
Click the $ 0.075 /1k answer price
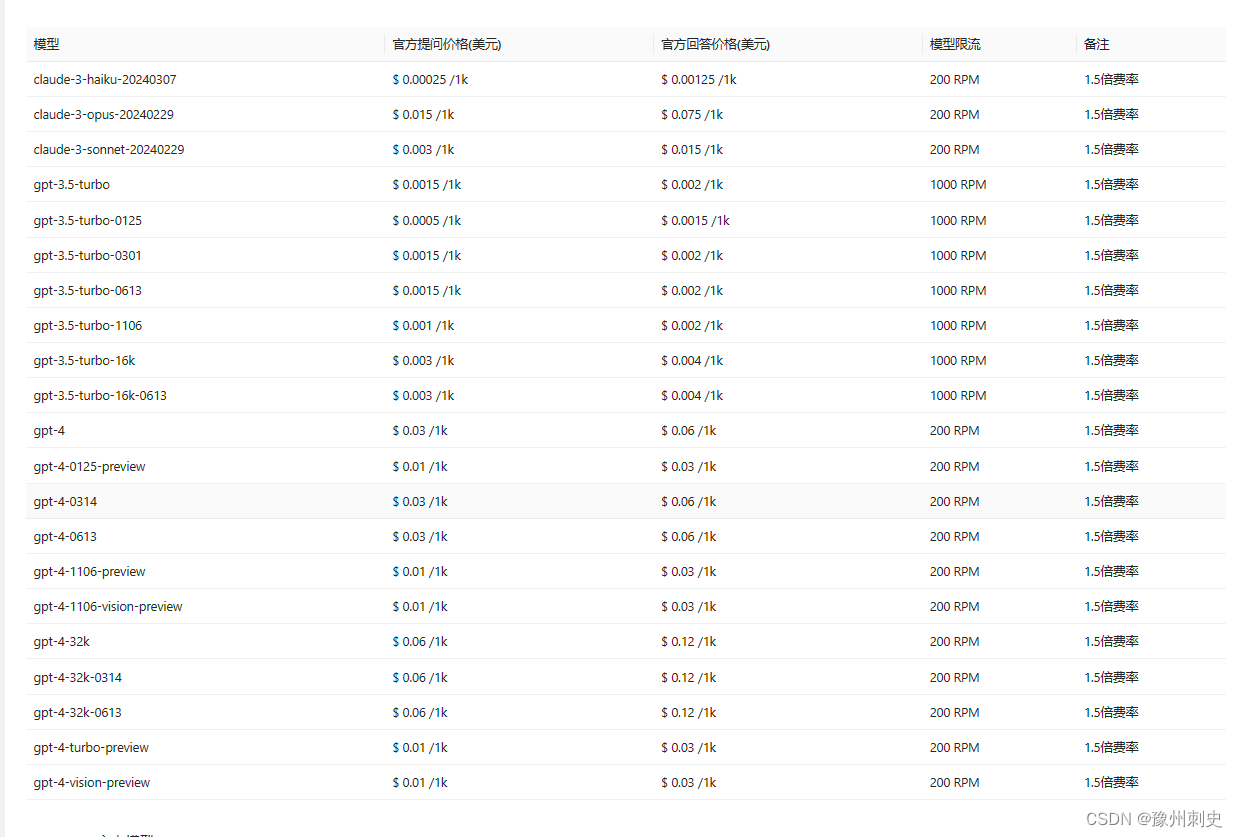[x=692, y=114]
